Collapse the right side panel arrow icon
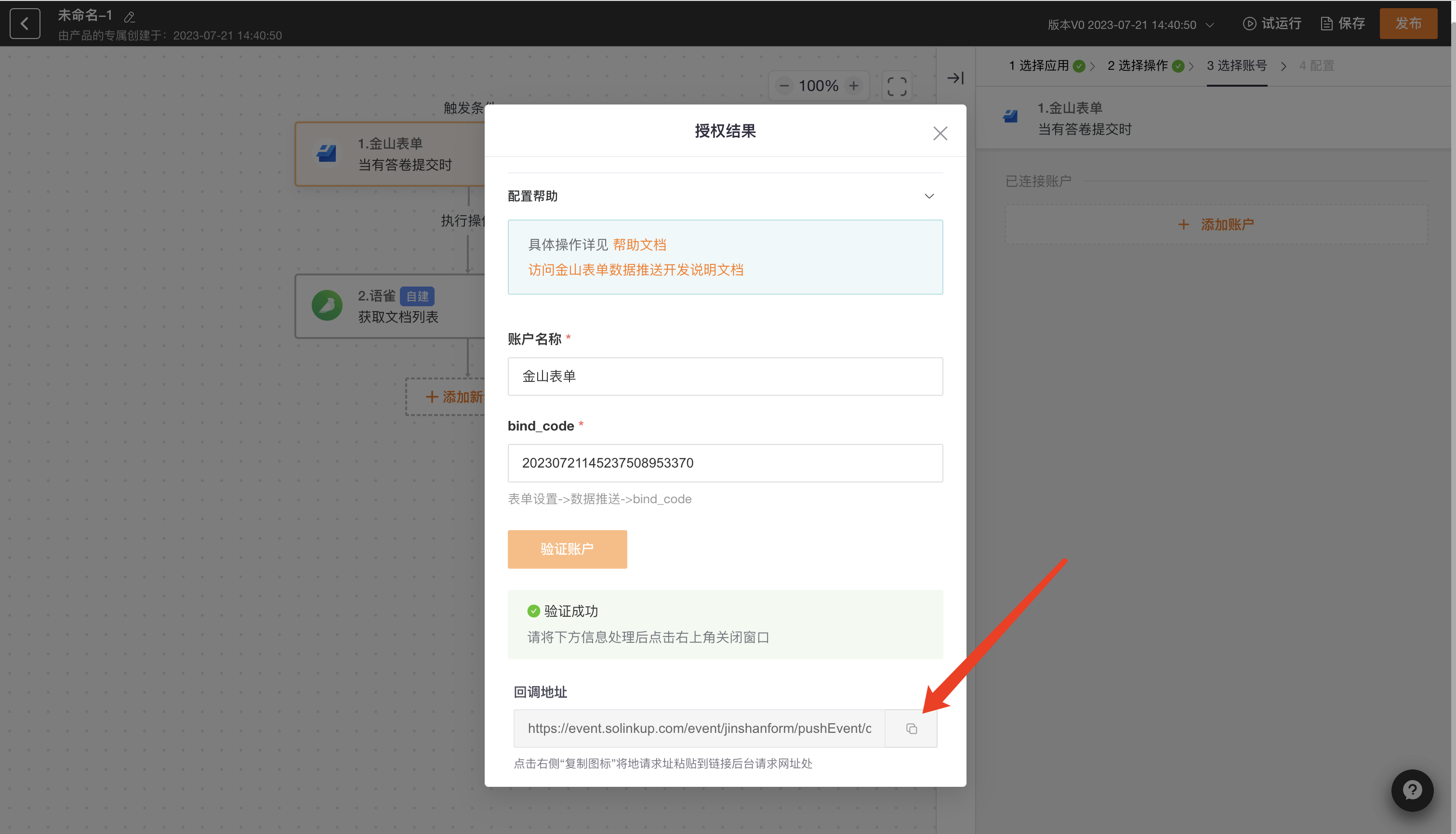This screenshot has height=834, width=1456. coord(955,78)
